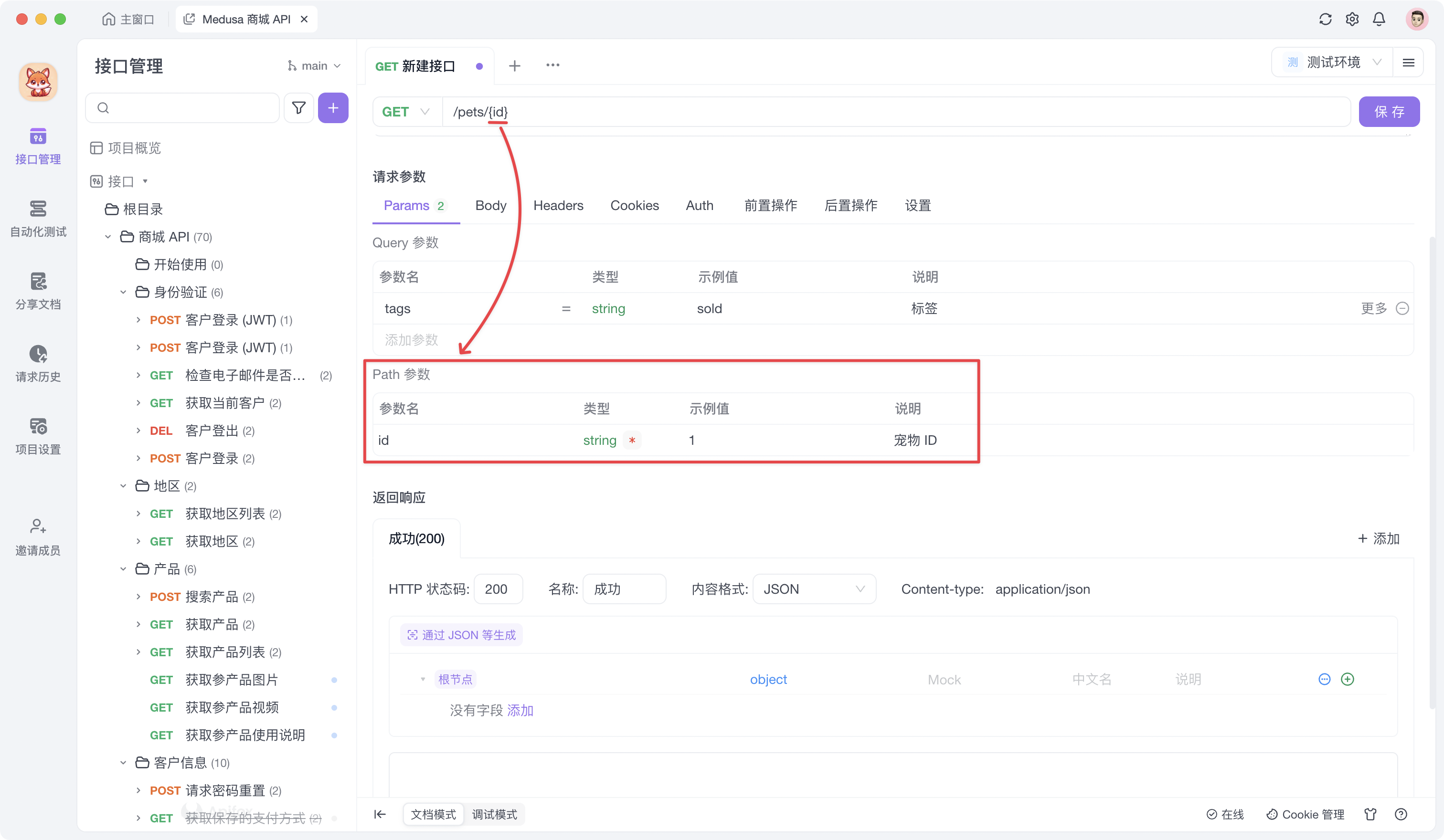Click the 保存 button
This screenshot has height=840, width=1444.
[x=1389, y=111]
